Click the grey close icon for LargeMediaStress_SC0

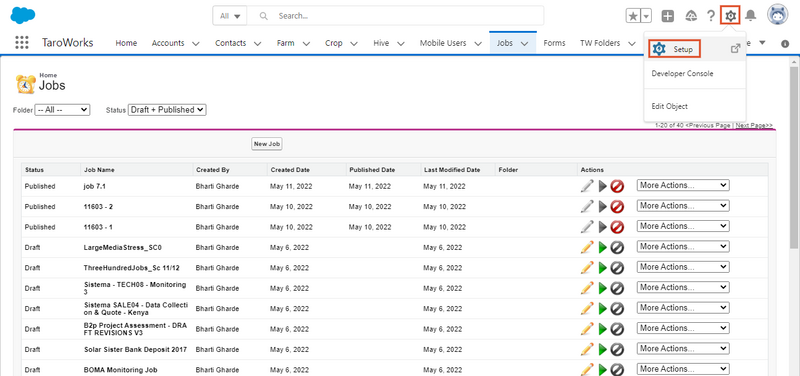click(617, 247)
